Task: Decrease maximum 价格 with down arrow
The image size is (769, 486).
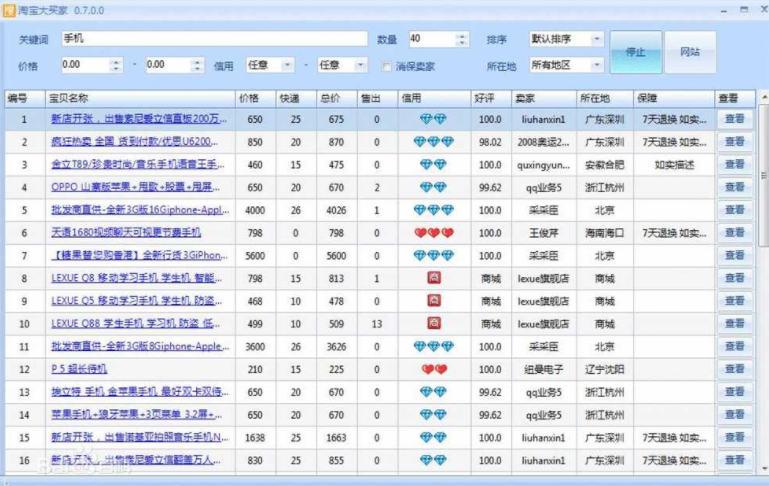Action: [x=197, y=69]
